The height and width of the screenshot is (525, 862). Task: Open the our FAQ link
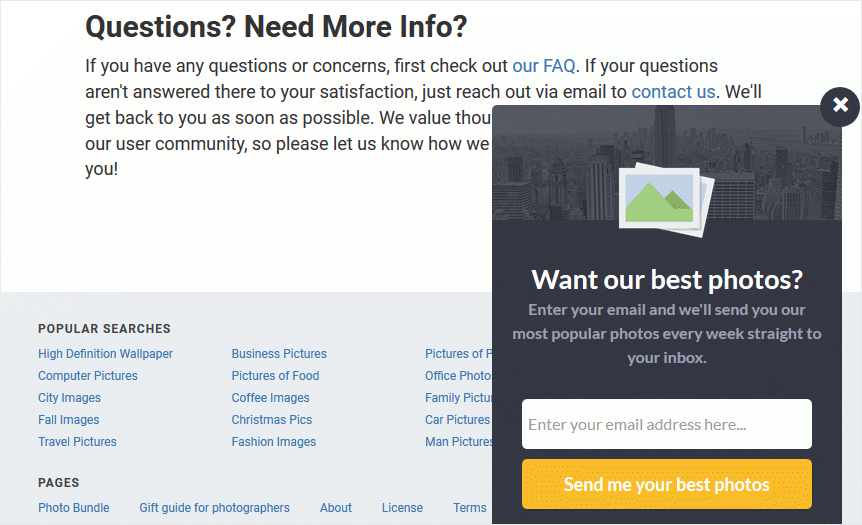(543, 66)
